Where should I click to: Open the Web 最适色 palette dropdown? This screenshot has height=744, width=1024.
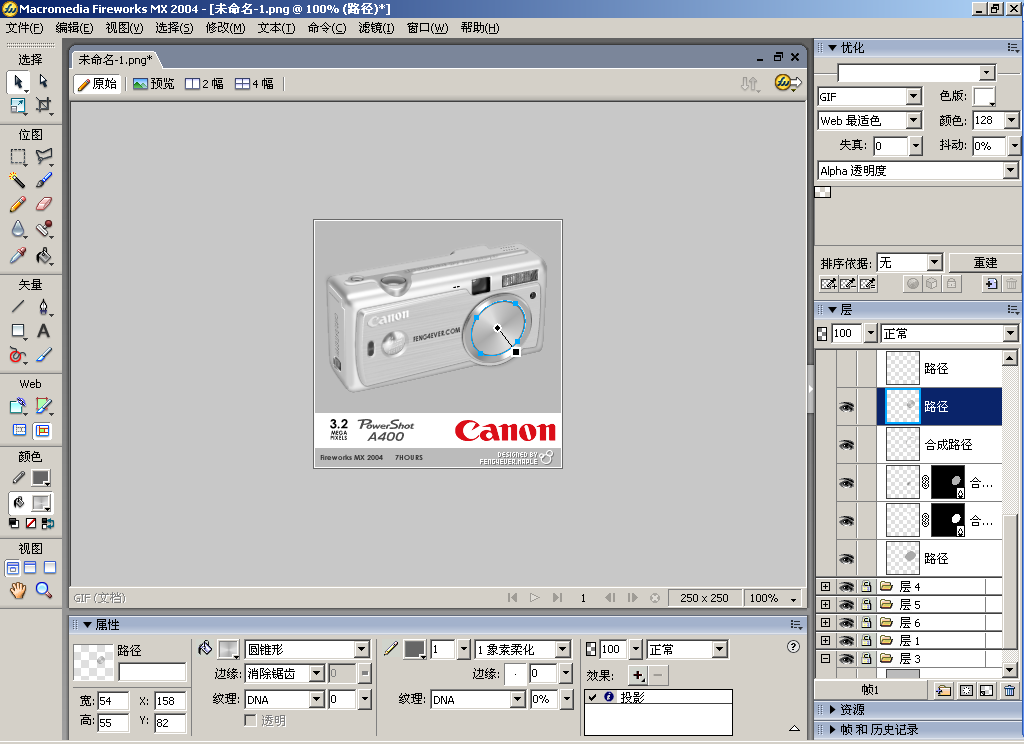coord(914,120)
